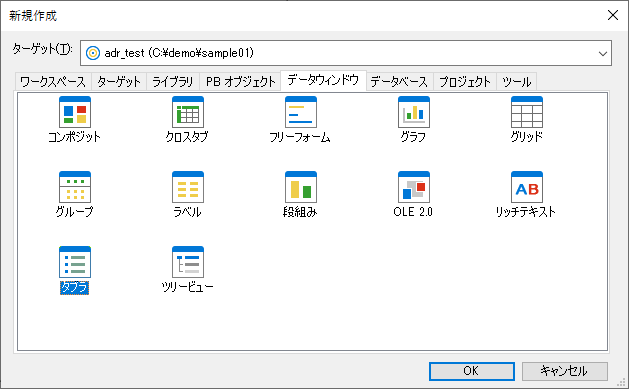Confirm with the OK button
629x389 pixels.
(472, 371)
